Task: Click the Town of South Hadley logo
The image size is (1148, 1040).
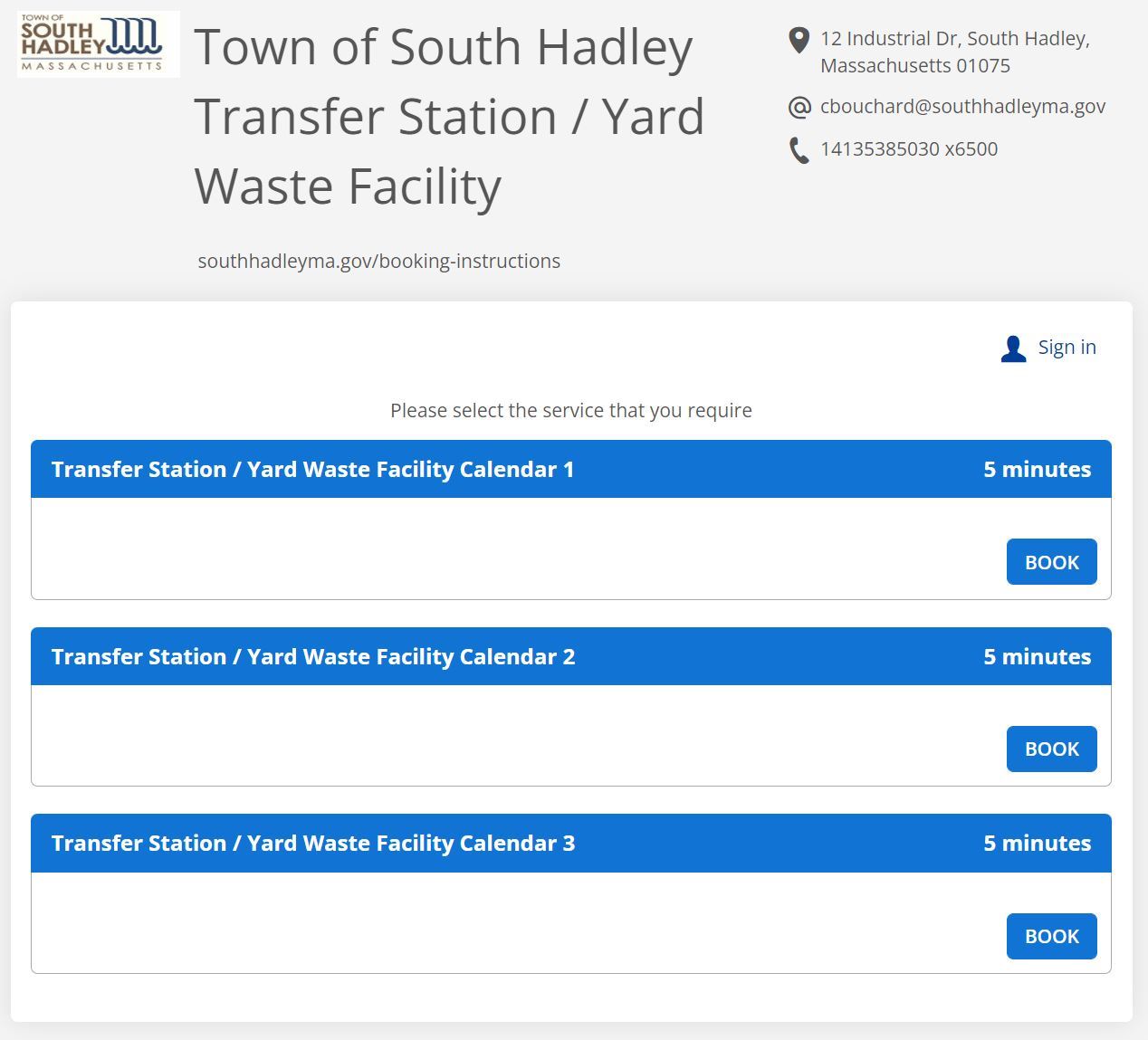Action: point(98,44)
